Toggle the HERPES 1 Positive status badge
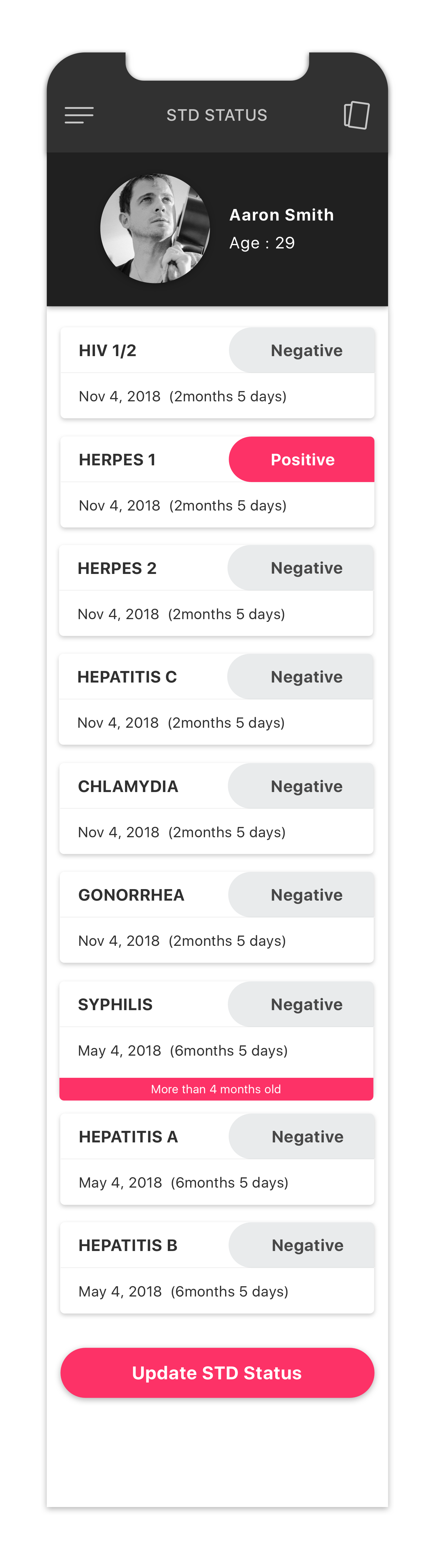The width and height of the screenshot is (435, 1568). click(x=302, y=460)
